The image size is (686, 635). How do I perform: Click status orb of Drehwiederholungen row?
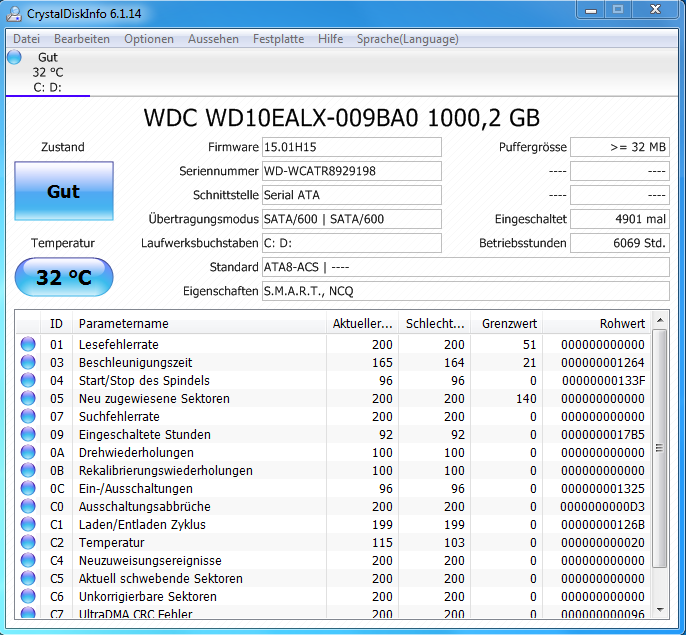pyautogui.click(x=28, y=452)
